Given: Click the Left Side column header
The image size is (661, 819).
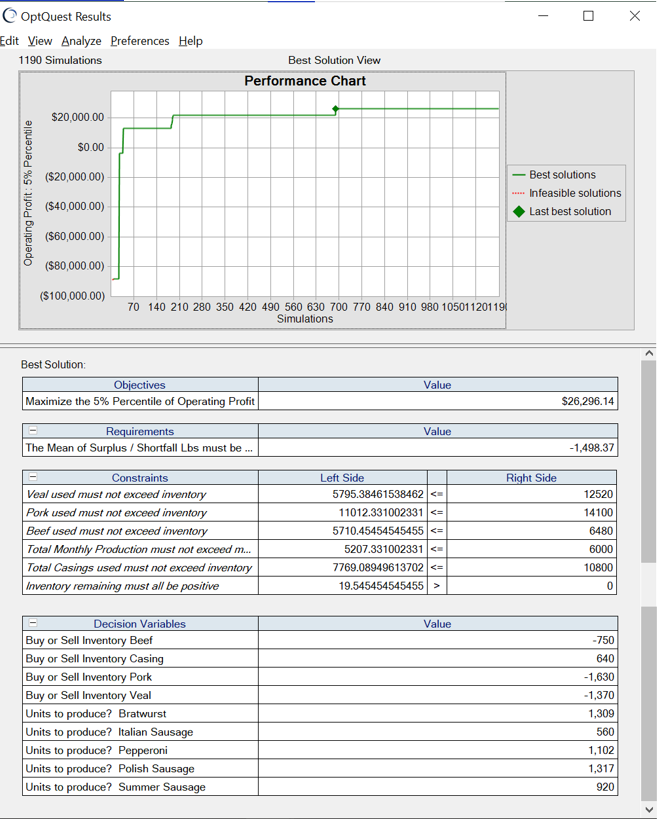Looking at the screenshot, I should 343,477.
